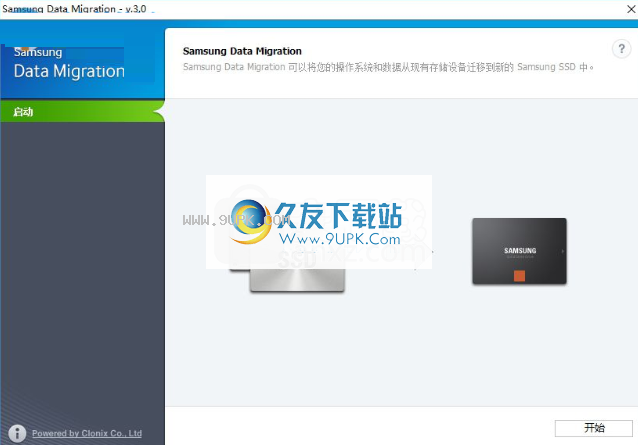This screenshot has width=638, height=445.
Task: Click the gray description sentence under the heading
Action: [388, 67]
